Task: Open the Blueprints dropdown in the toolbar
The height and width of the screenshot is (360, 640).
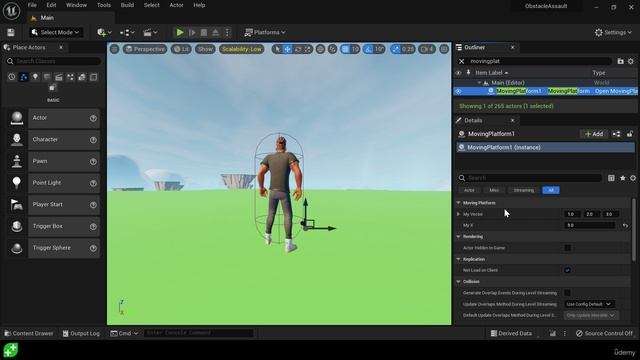Action: point(127,32)
